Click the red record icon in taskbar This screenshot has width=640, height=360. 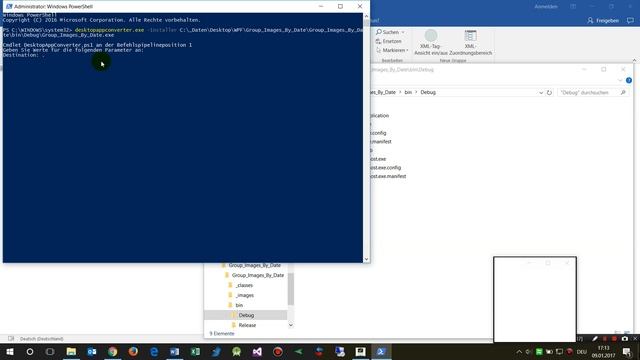pyautogui.click(x=278, y=351)
